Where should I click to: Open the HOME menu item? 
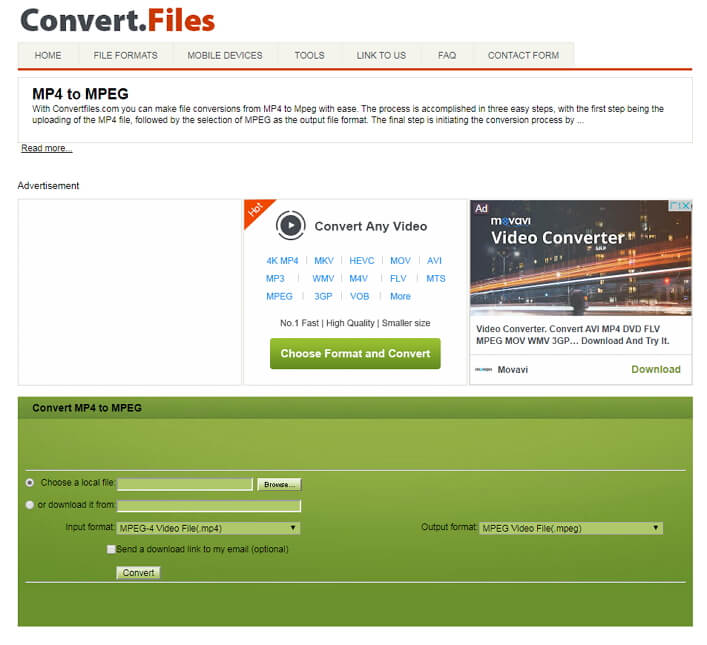click(x=48, y=55)
